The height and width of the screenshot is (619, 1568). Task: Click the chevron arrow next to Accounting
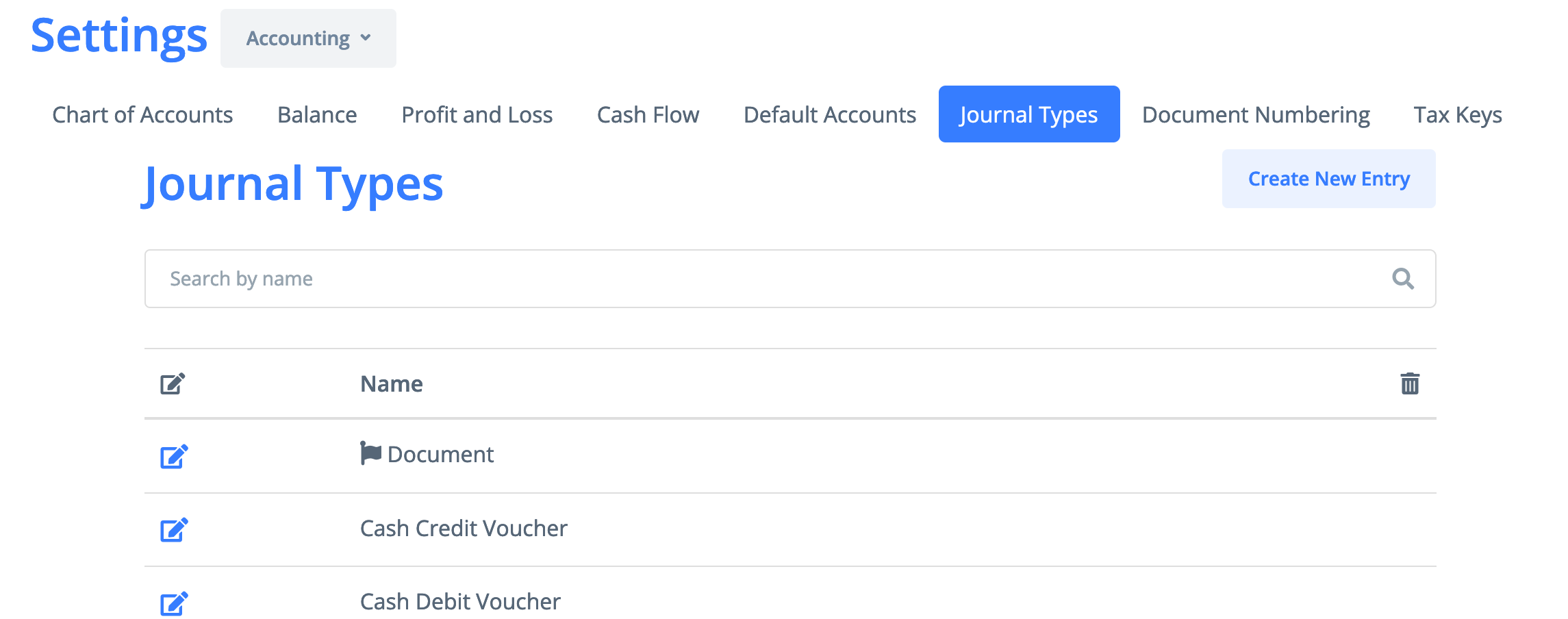(x=366, y=38)
